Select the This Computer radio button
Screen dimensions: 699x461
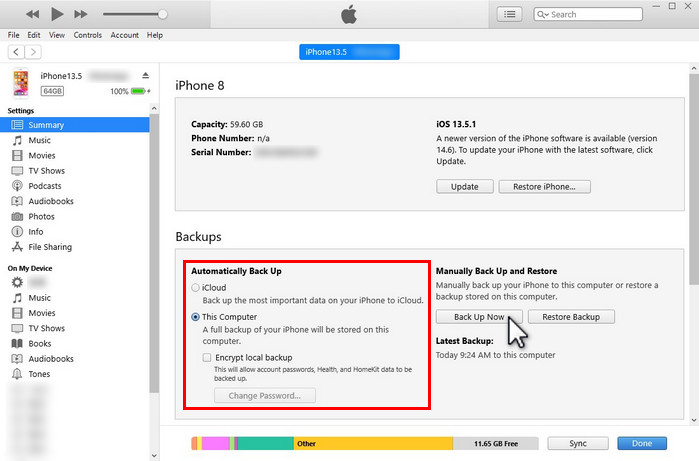pos(195,317)
